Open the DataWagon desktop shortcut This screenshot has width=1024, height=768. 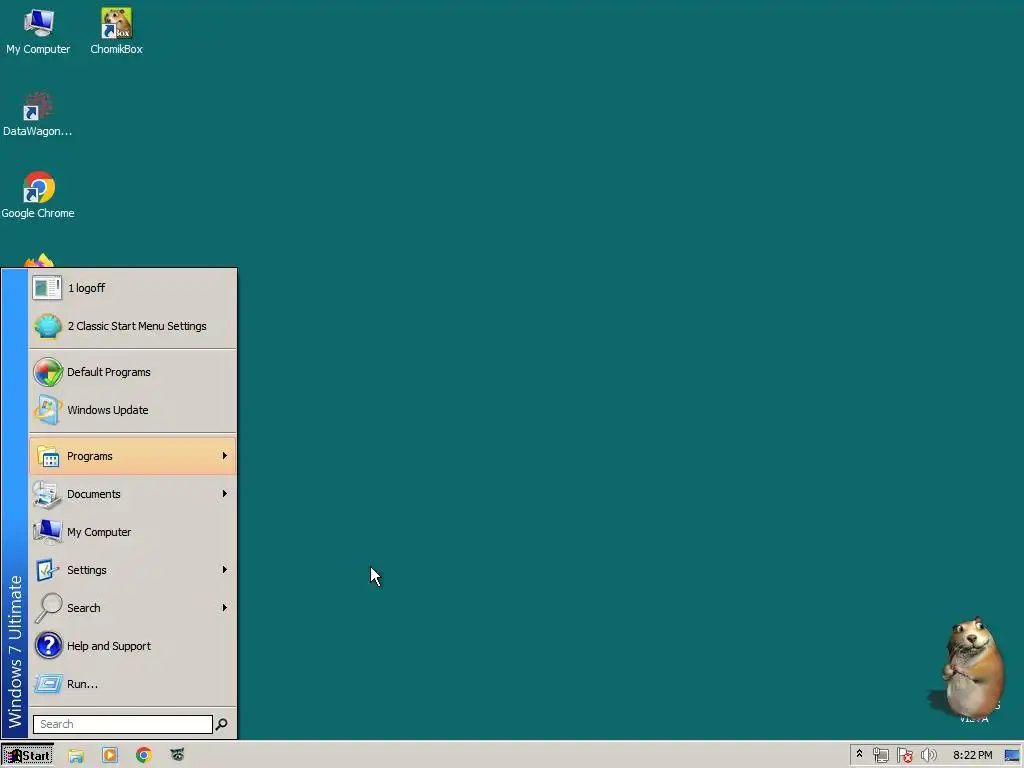(38, 114)
